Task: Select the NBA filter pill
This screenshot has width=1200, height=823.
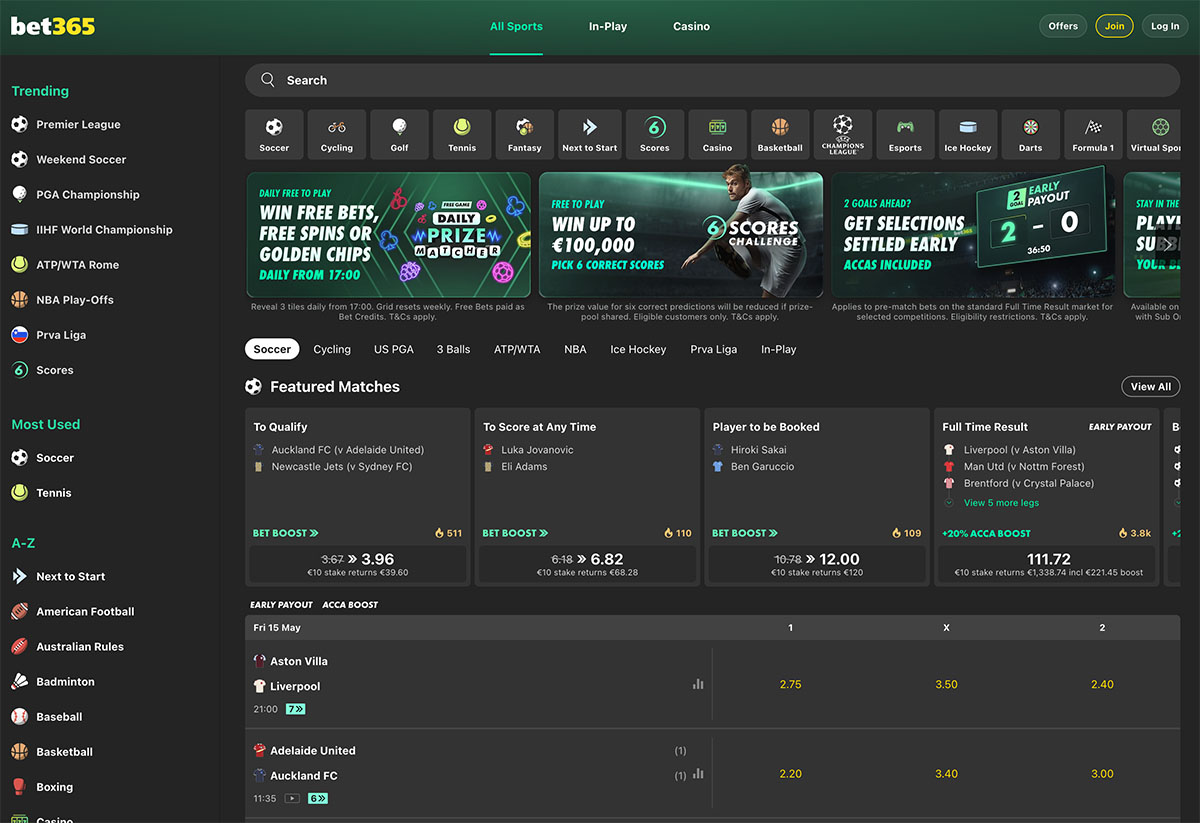Action: click(x=575, y=349)
